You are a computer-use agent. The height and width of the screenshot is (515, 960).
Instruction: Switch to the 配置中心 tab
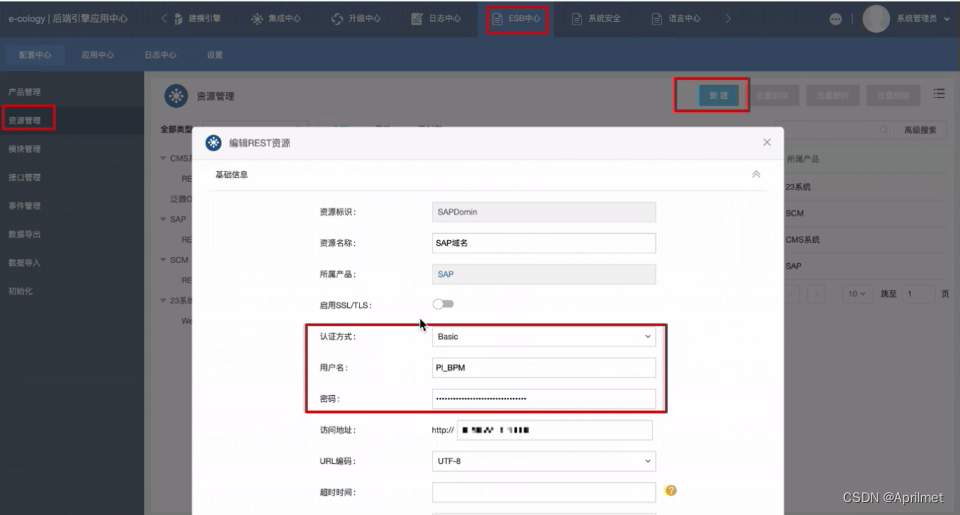(x=35, y=55)
